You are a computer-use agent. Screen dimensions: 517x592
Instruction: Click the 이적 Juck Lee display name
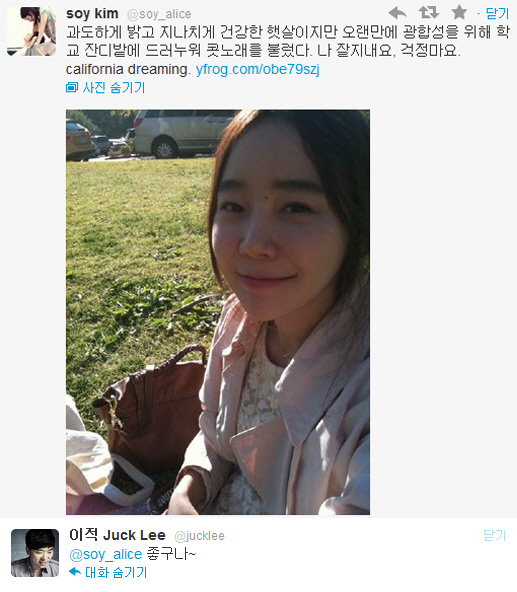click(117, 535)
